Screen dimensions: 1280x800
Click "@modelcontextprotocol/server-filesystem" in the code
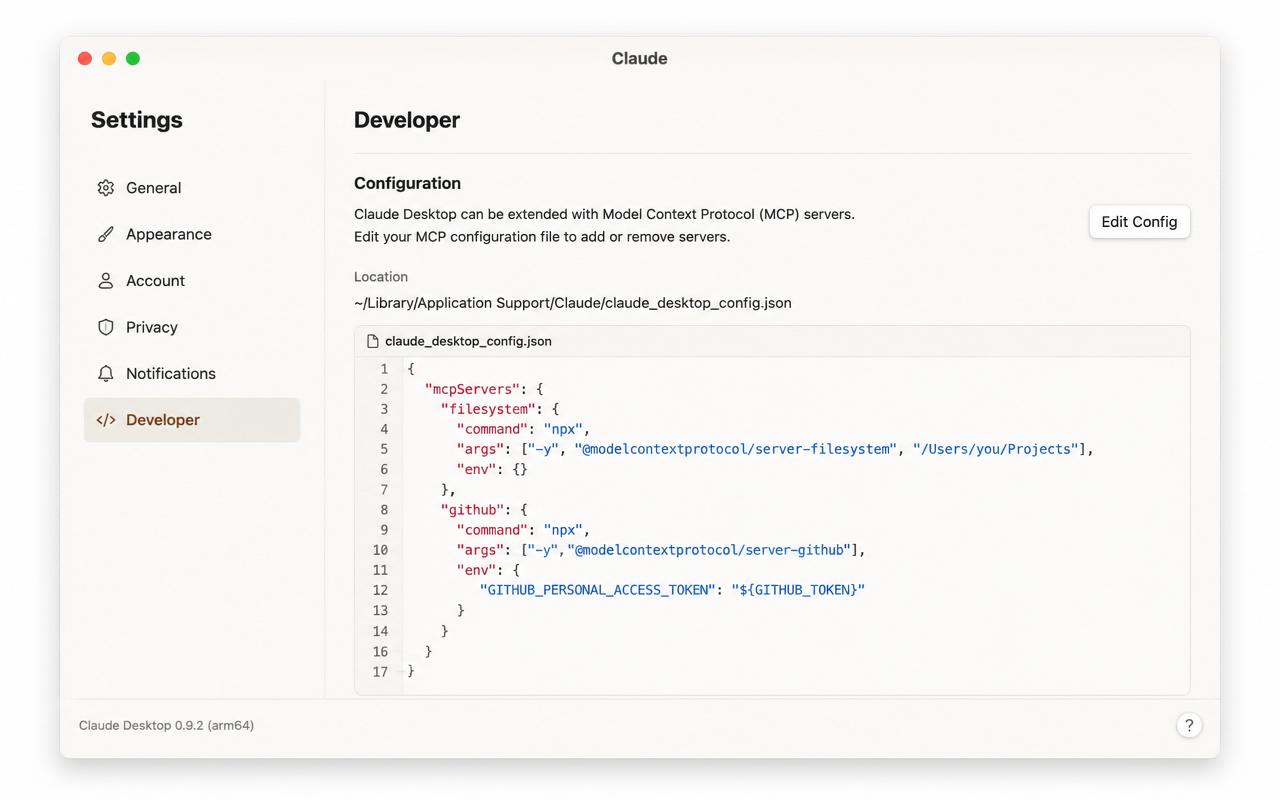(x=735, y=449)
